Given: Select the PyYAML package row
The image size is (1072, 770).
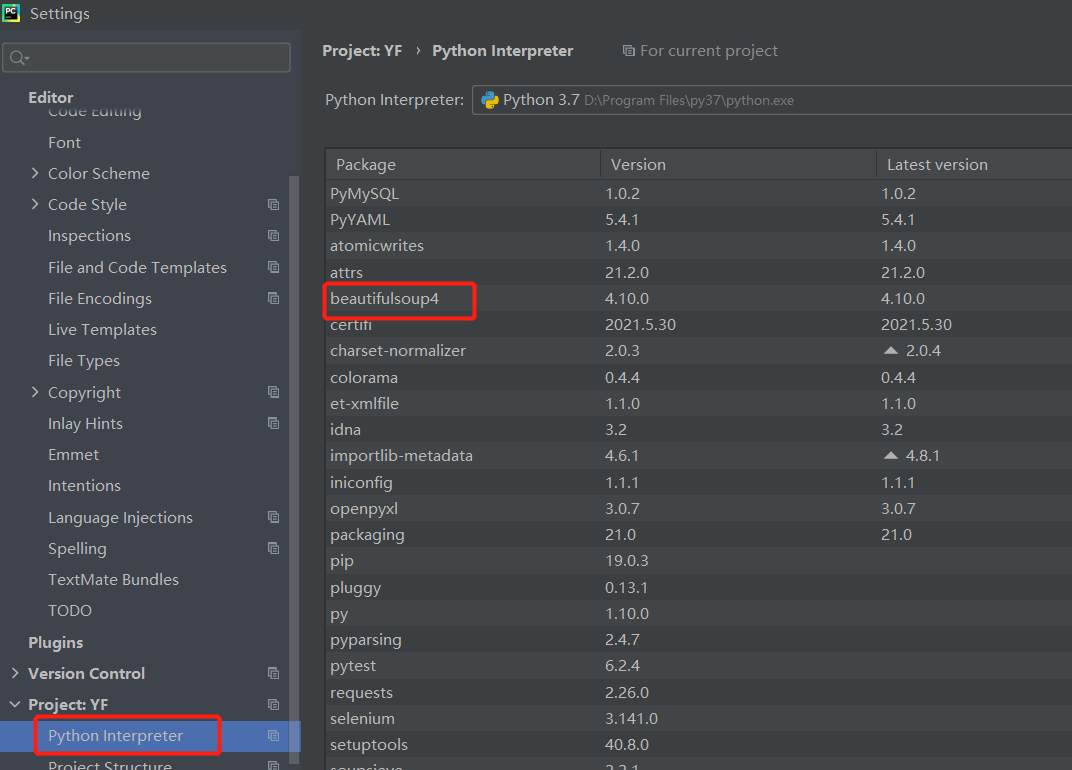Looking at the screenshot, I should click(699, 220).
